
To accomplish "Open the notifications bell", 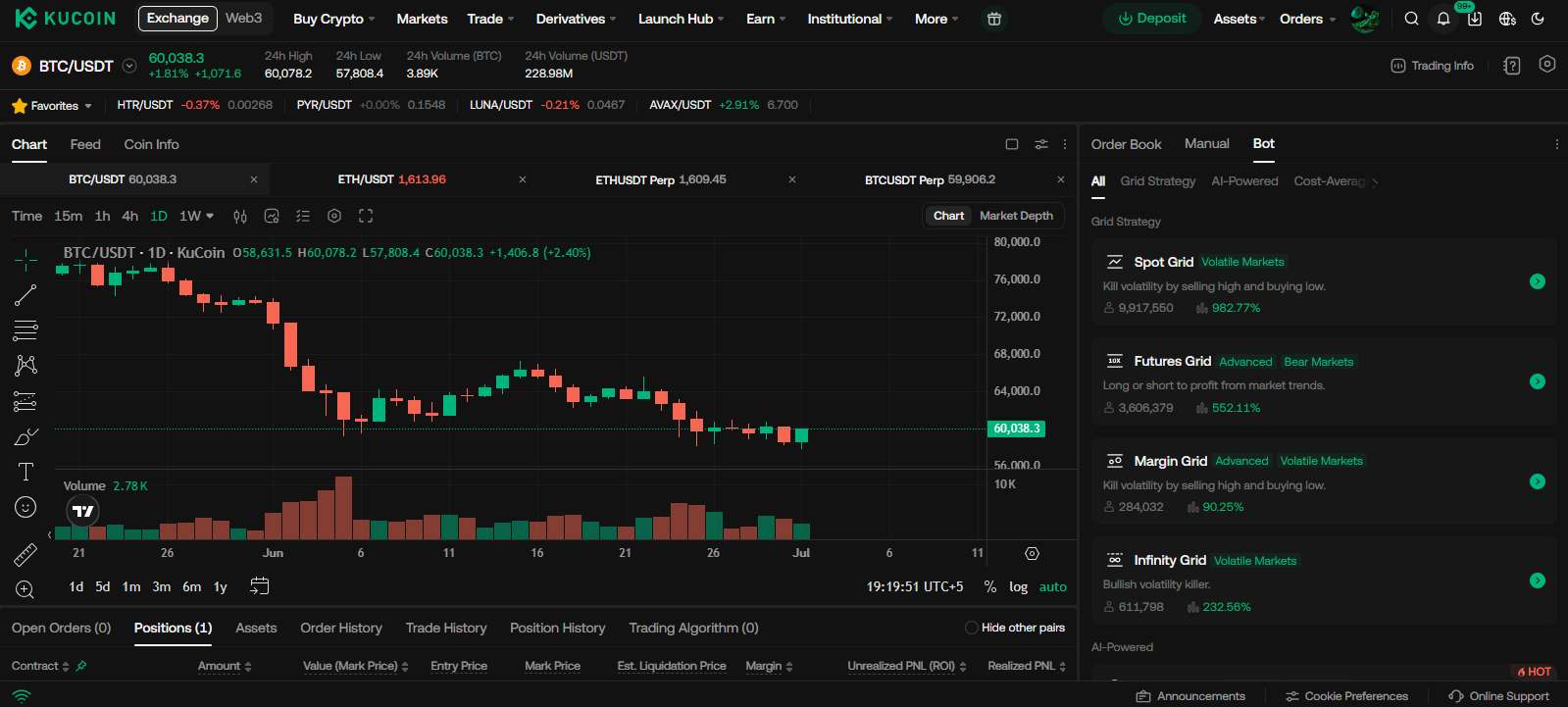I will click(x=1443, y=19).
